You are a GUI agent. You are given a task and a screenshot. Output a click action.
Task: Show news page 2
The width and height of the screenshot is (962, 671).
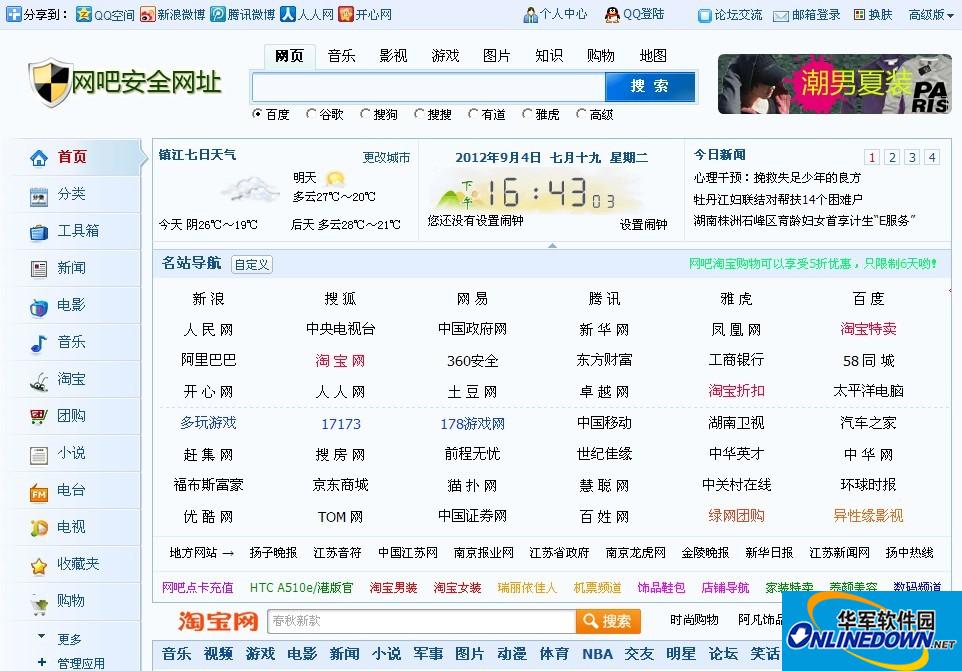pyautogui.click(x=892, y=158)
